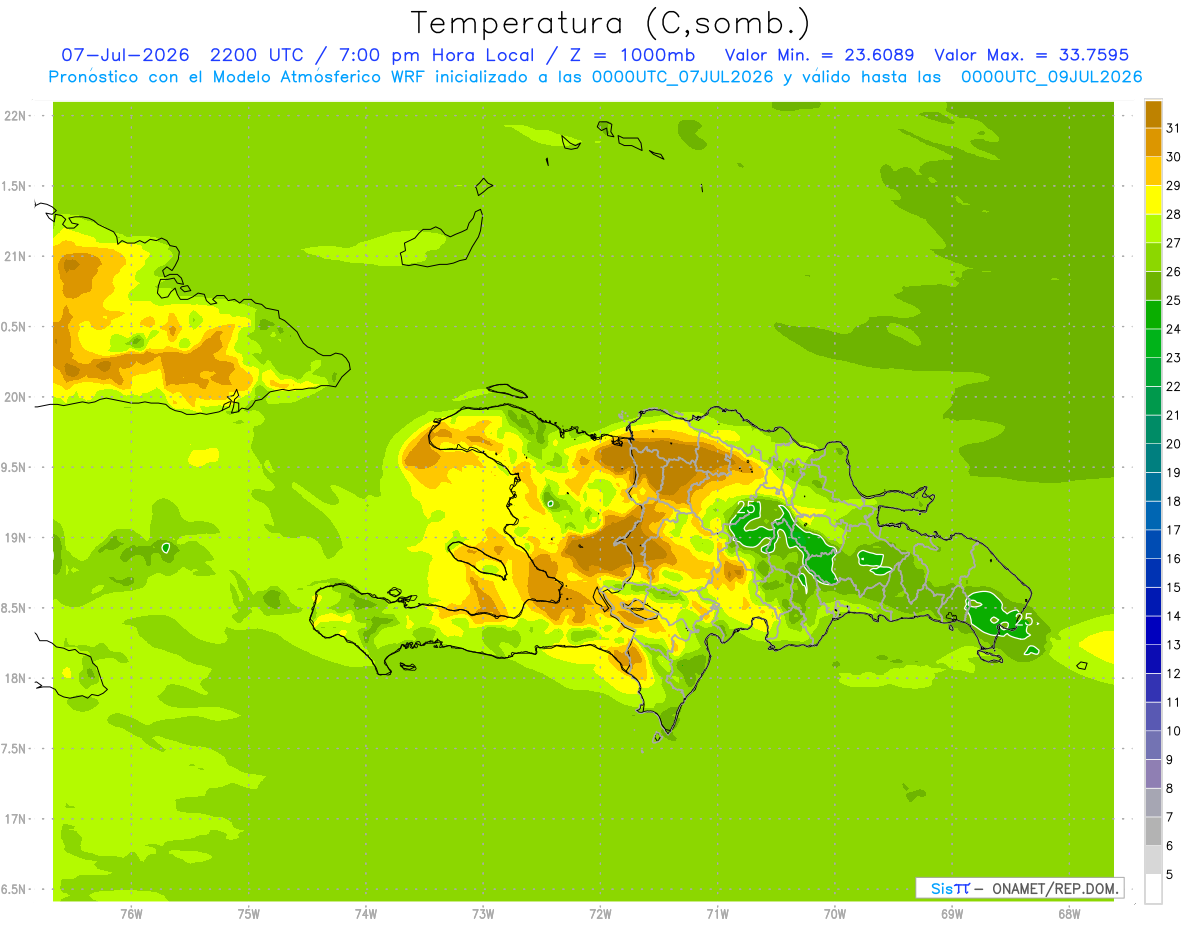Screen dimensions: 1200x927
Task: Pick the color bar segment between 29 and 30
Action: [1153, 171]
